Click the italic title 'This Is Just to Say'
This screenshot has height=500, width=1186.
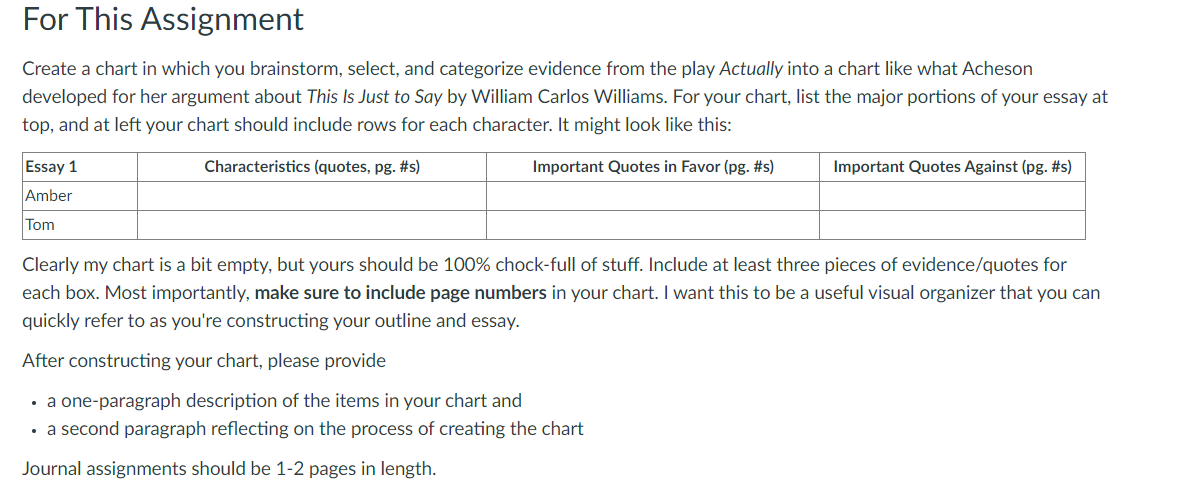point(374,98)
